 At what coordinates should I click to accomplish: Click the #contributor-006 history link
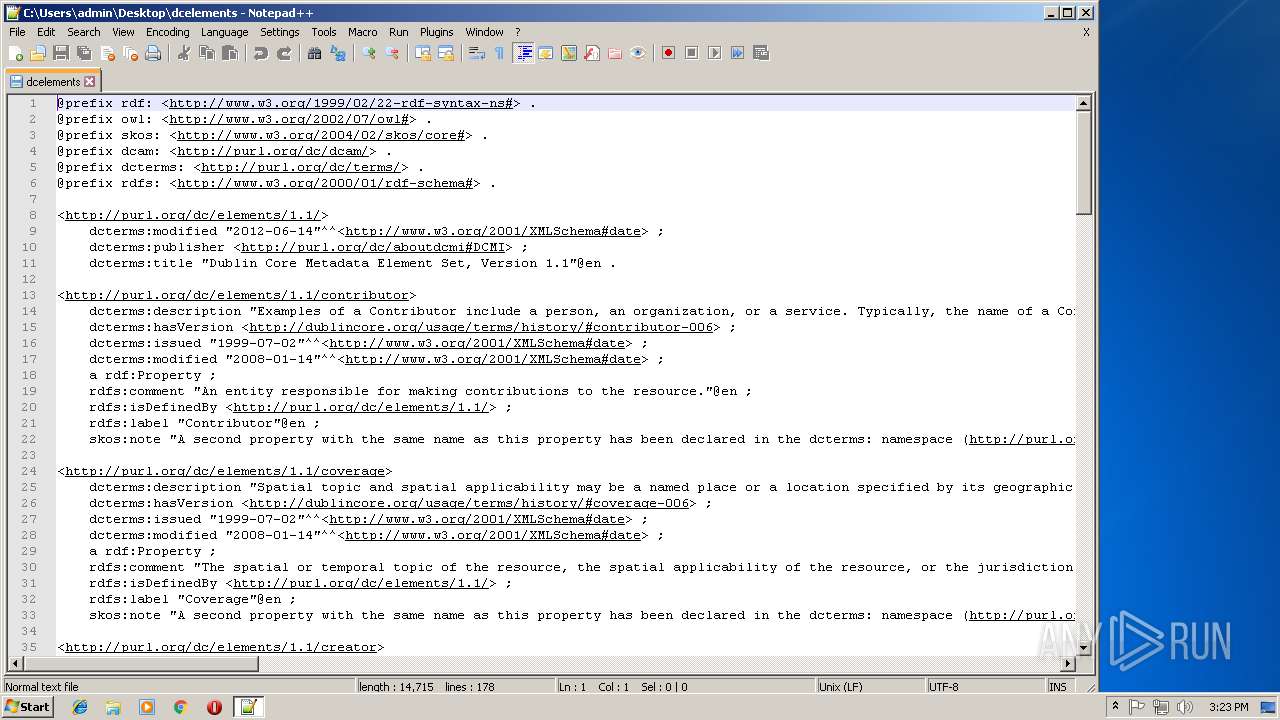pos(481,327)
